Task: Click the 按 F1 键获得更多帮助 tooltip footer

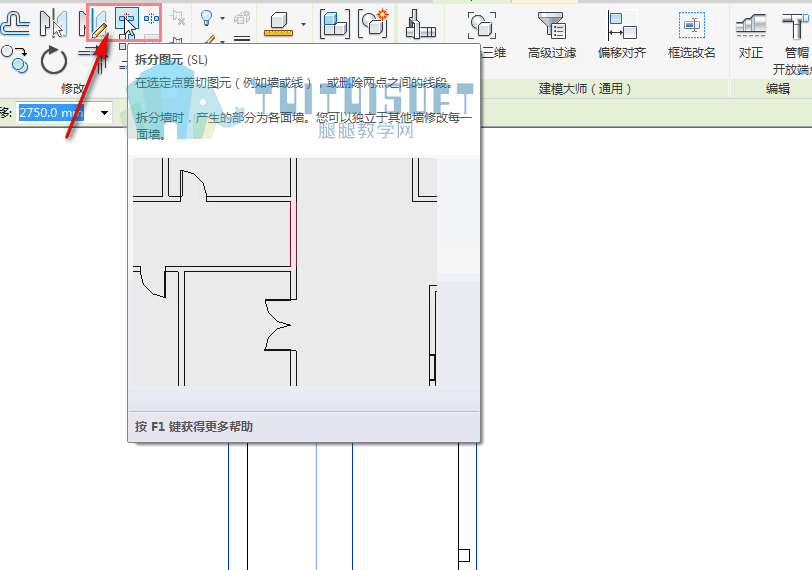Action: click(x=194, y=427)
